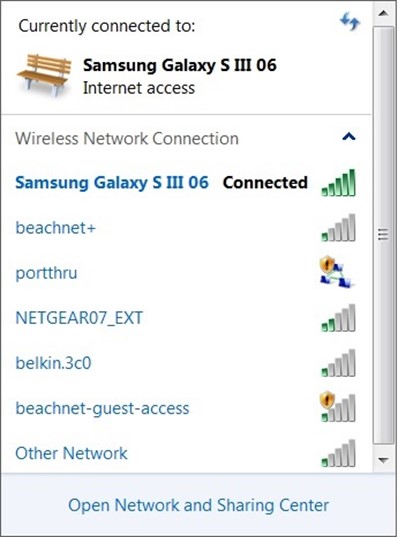The width and height of the screenshot is (398, 537).
Task: Select the portthru network
Action: (186, 273)
